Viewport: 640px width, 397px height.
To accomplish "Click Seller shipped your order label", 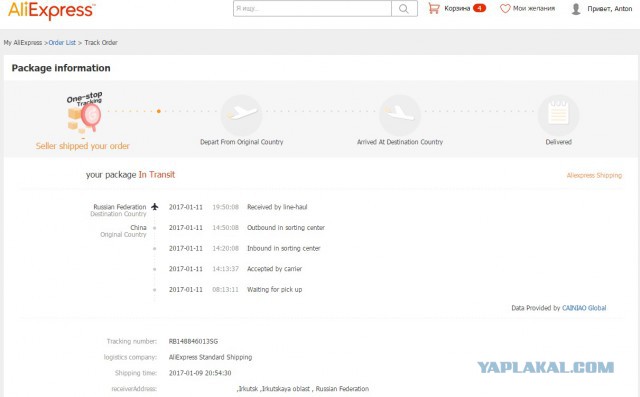I will [82, 146].
